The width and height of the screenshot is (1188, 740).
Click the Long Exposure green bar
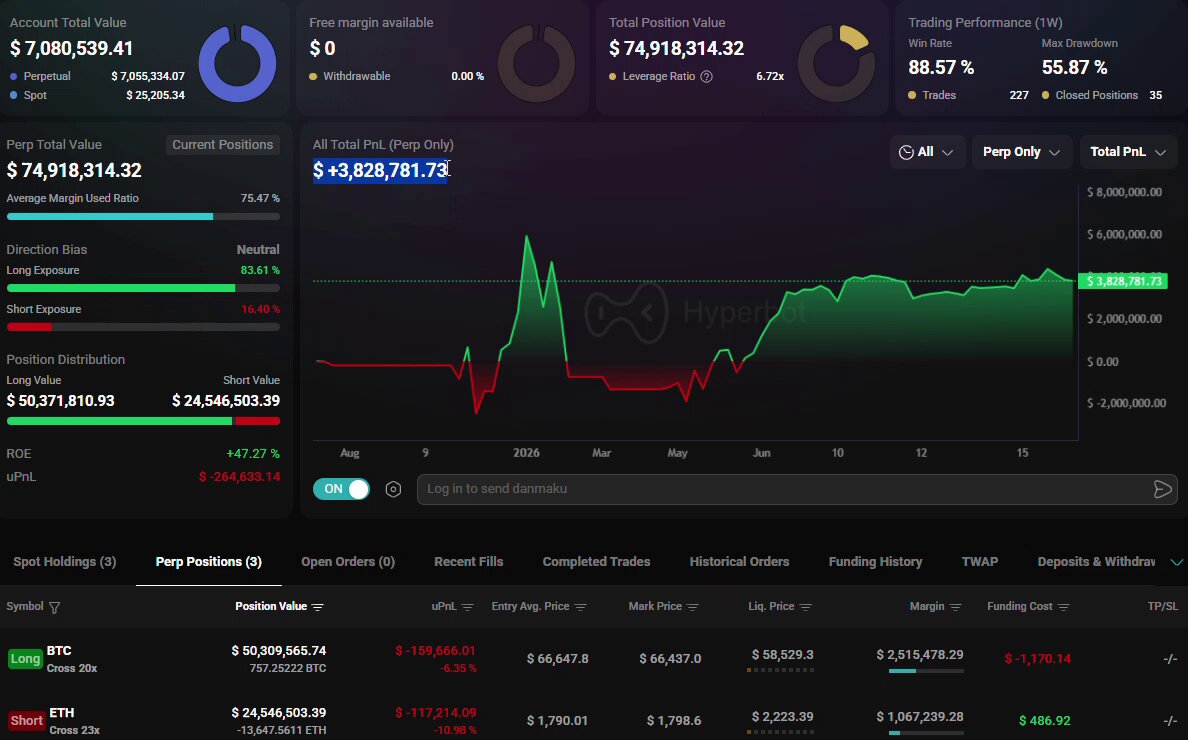(143, 289)
